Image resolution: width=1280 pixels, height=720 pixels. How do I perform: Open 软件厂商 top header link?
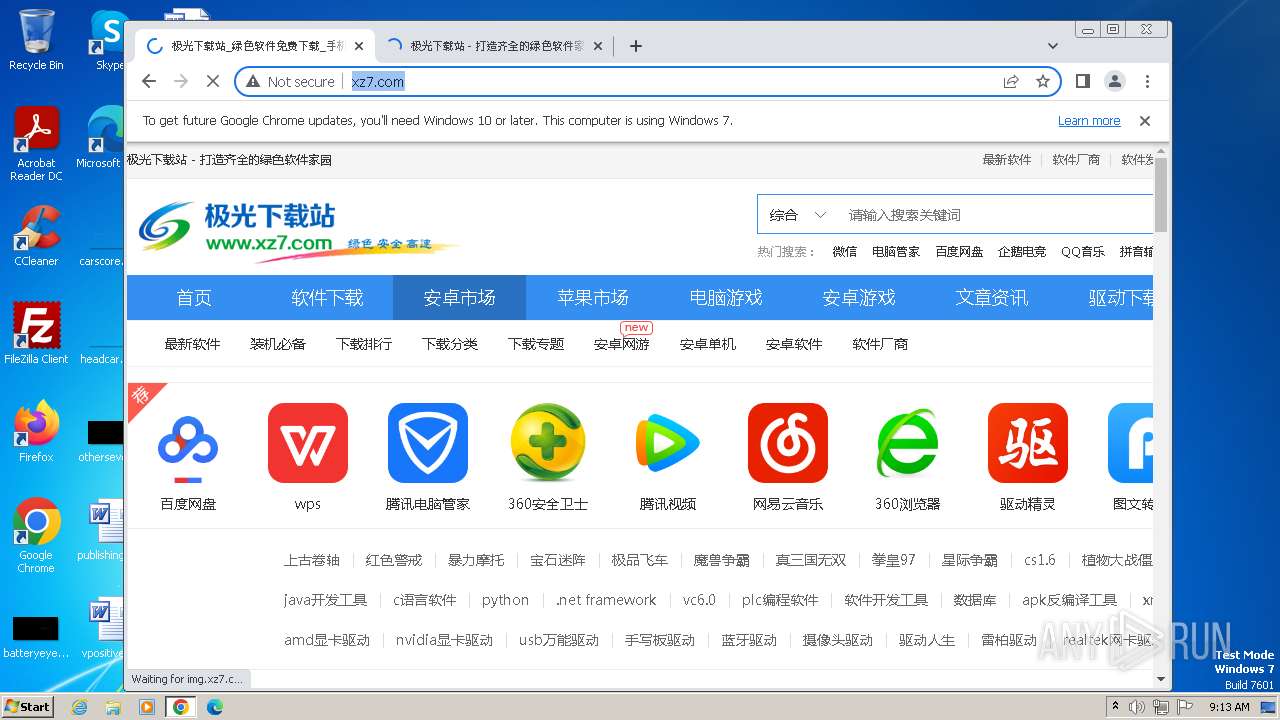(x=1076, y=160)
